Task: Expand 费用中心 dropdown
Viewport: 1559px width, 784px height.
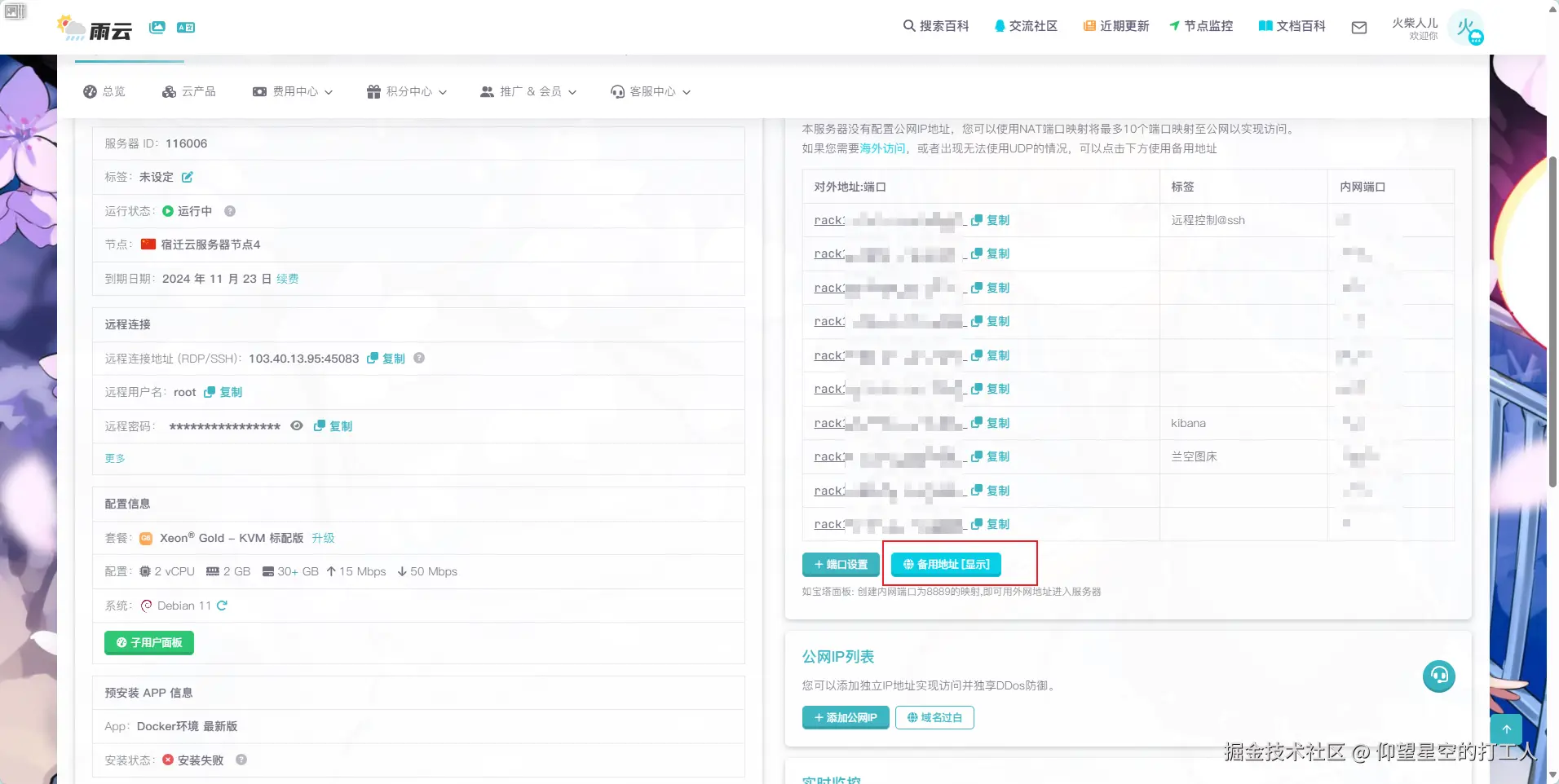Action: 293,91
